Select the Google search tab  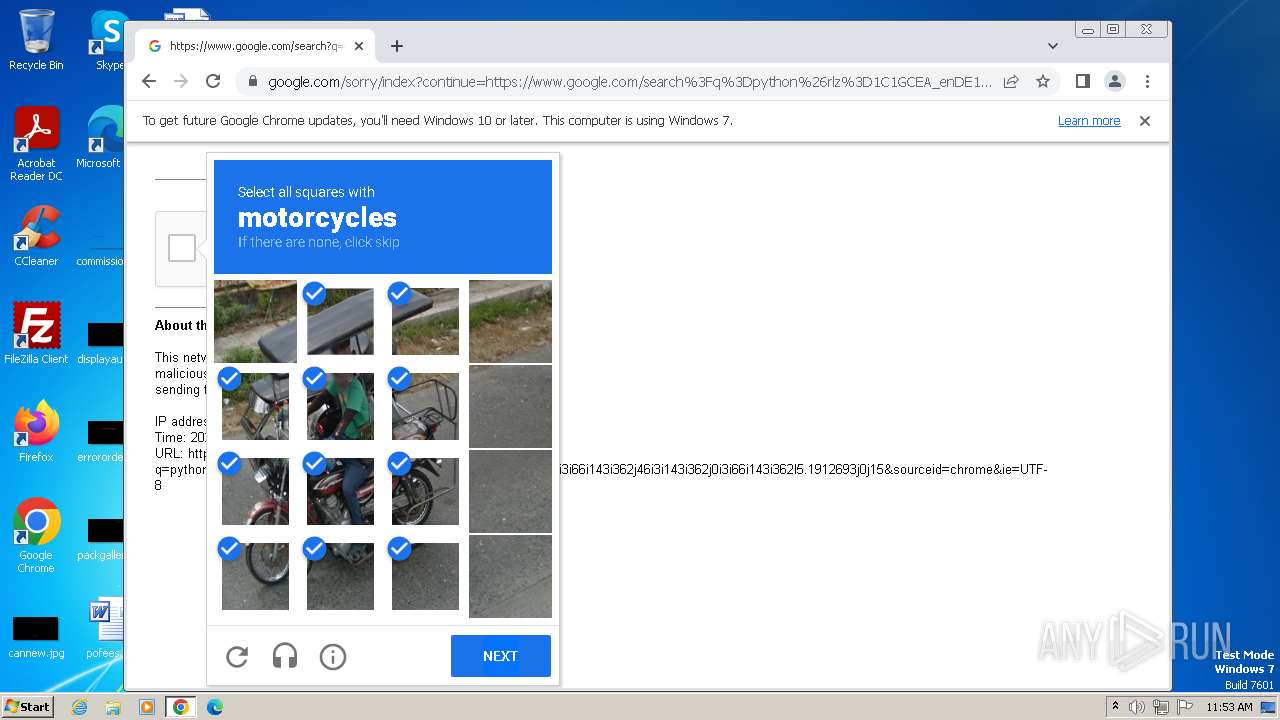pyautogui.click(x=256, y=46)
